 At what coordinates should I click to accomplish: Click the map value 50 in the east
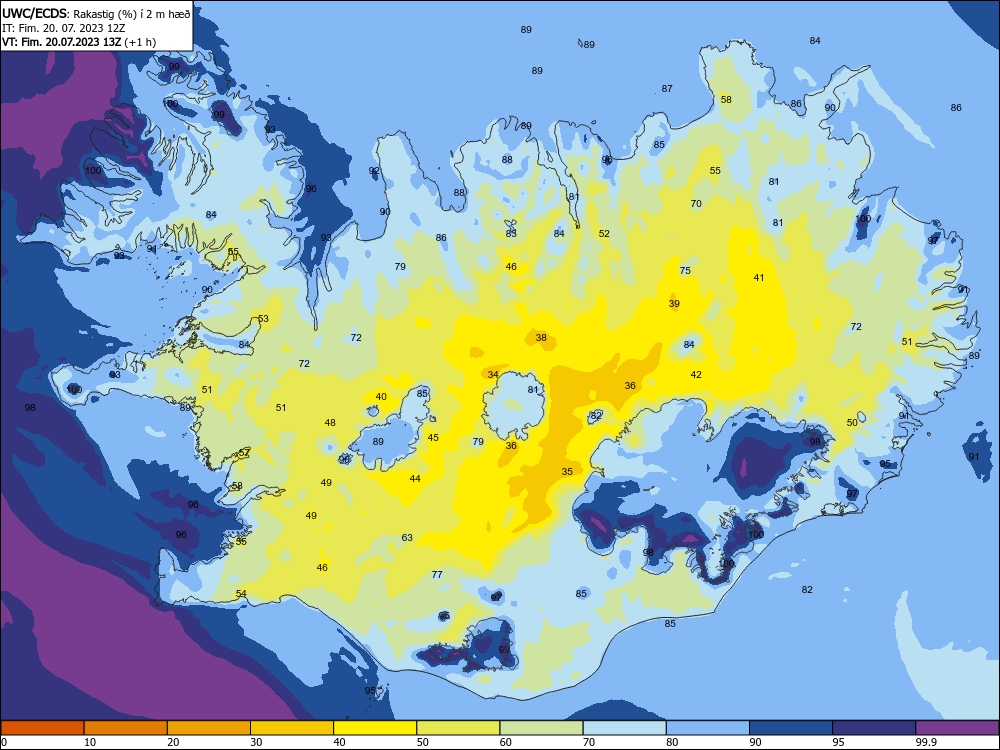coord(852,422)
